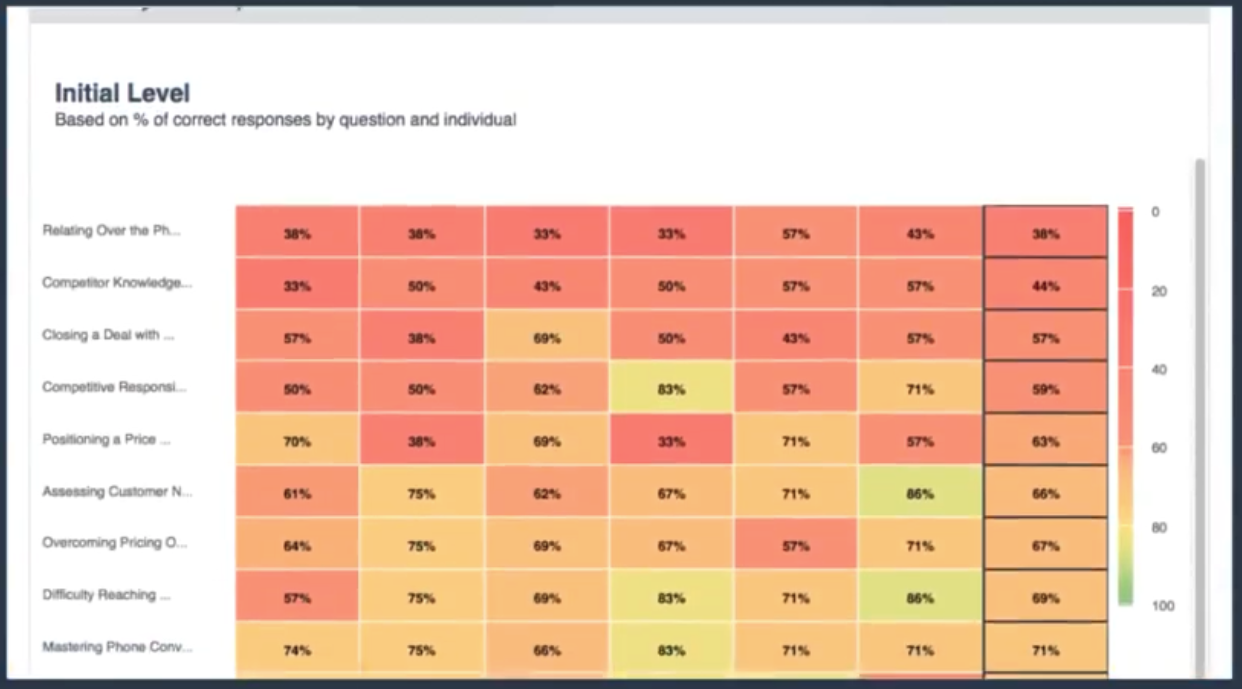
Task: Click the 74% cell in Mastering Phone Conv... row
Action: point(297,650)
